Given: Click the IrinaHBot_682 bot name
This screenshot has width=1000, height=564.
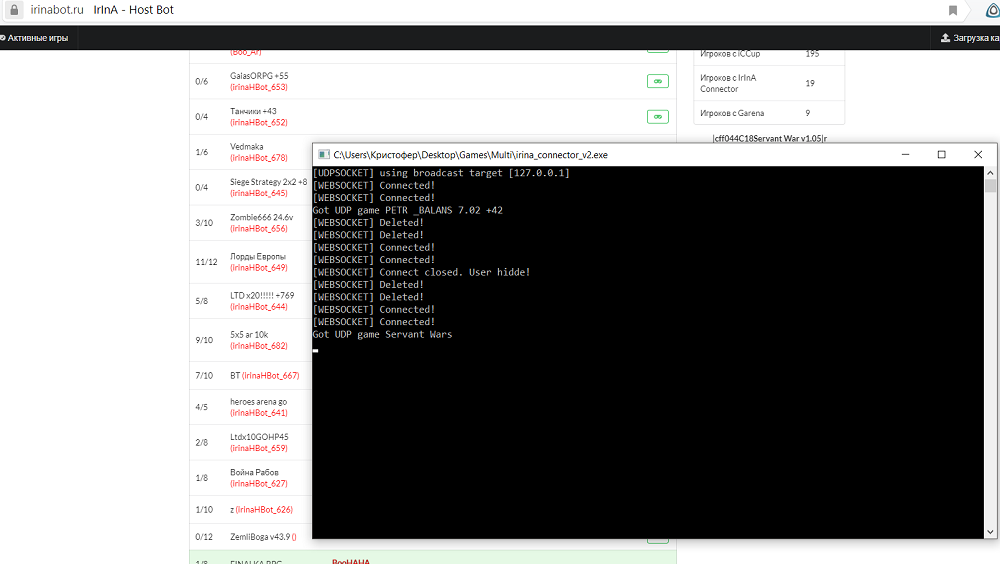Looking at the screenshot, I should pos(259,346).
